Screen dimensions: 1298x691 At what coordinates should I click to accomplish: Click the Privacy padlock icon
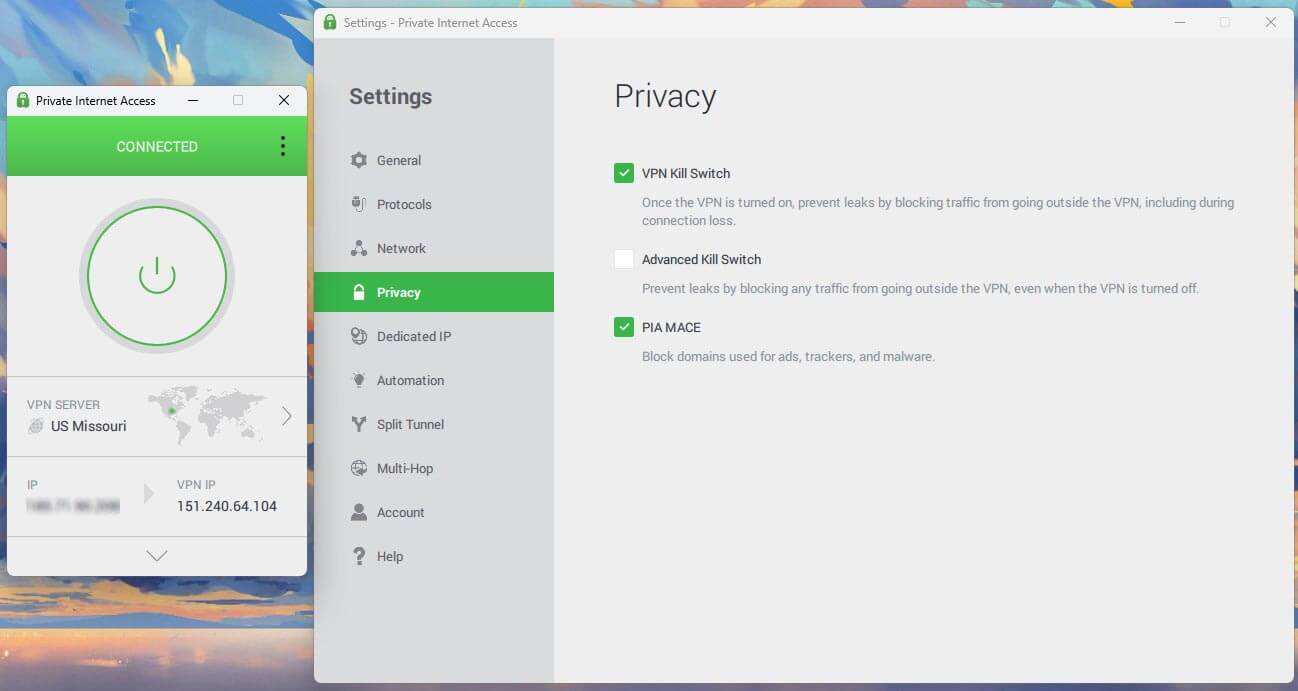(x=359, y=292)
